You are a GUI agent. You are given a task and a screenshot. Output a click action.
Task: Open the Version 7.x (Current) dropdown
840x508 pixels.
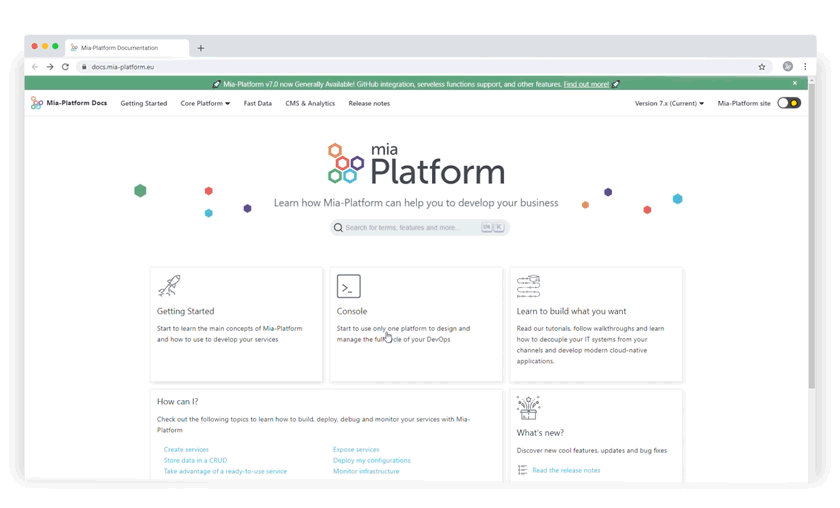(669, 103)
